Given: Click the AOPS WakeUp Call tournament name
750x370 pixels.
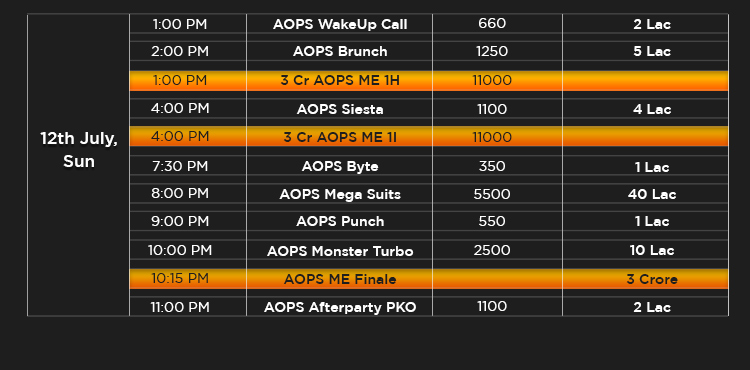Looking at the screenshot, I should [340, 24].
